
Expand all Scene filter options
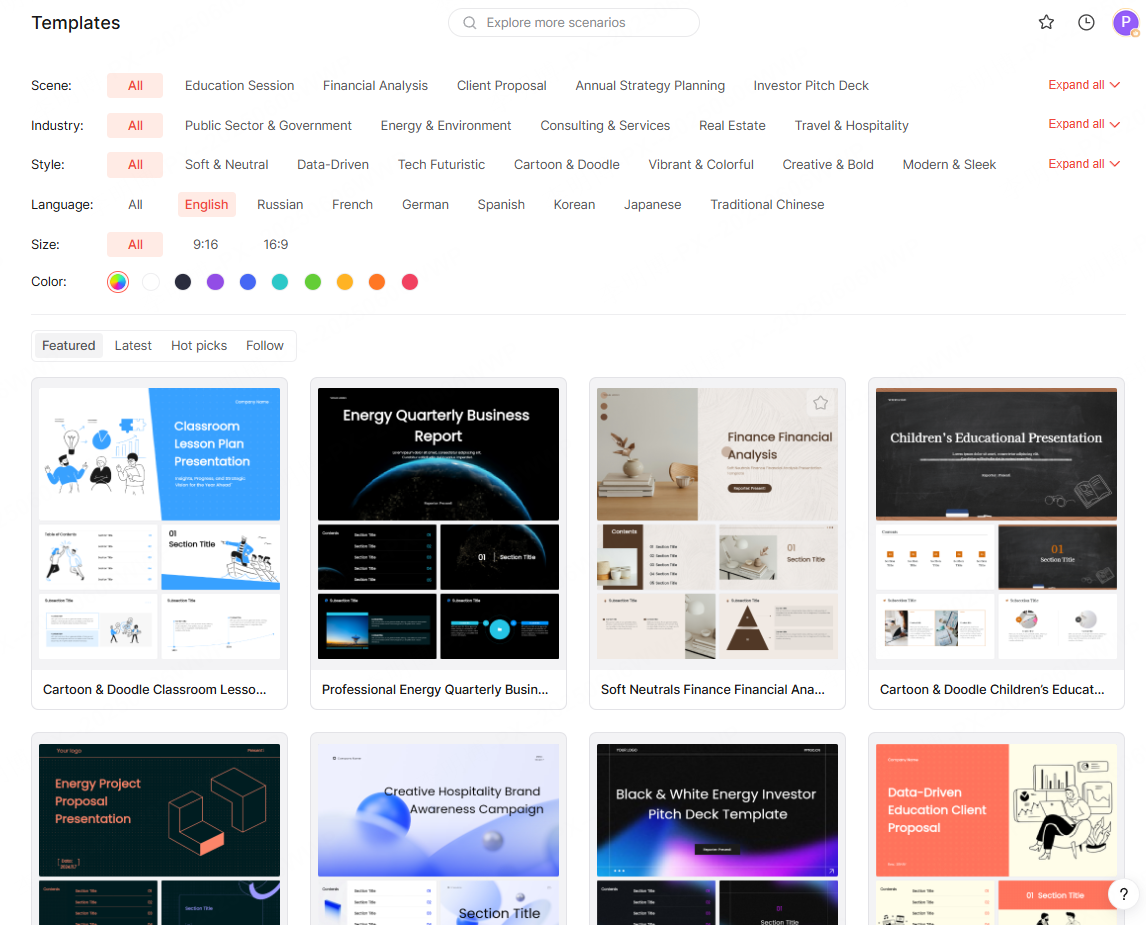point(1083,85)
